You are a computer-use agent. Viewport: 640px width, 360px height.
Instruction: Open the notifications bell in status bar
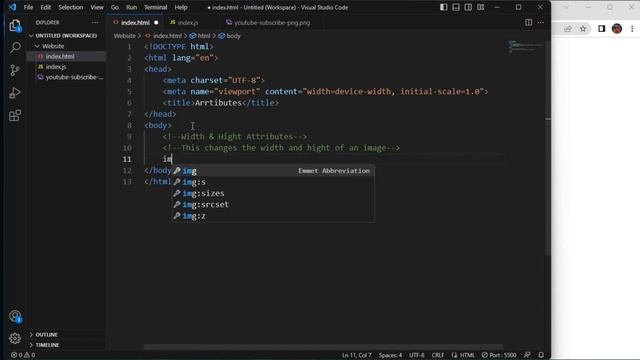point(541,355)
